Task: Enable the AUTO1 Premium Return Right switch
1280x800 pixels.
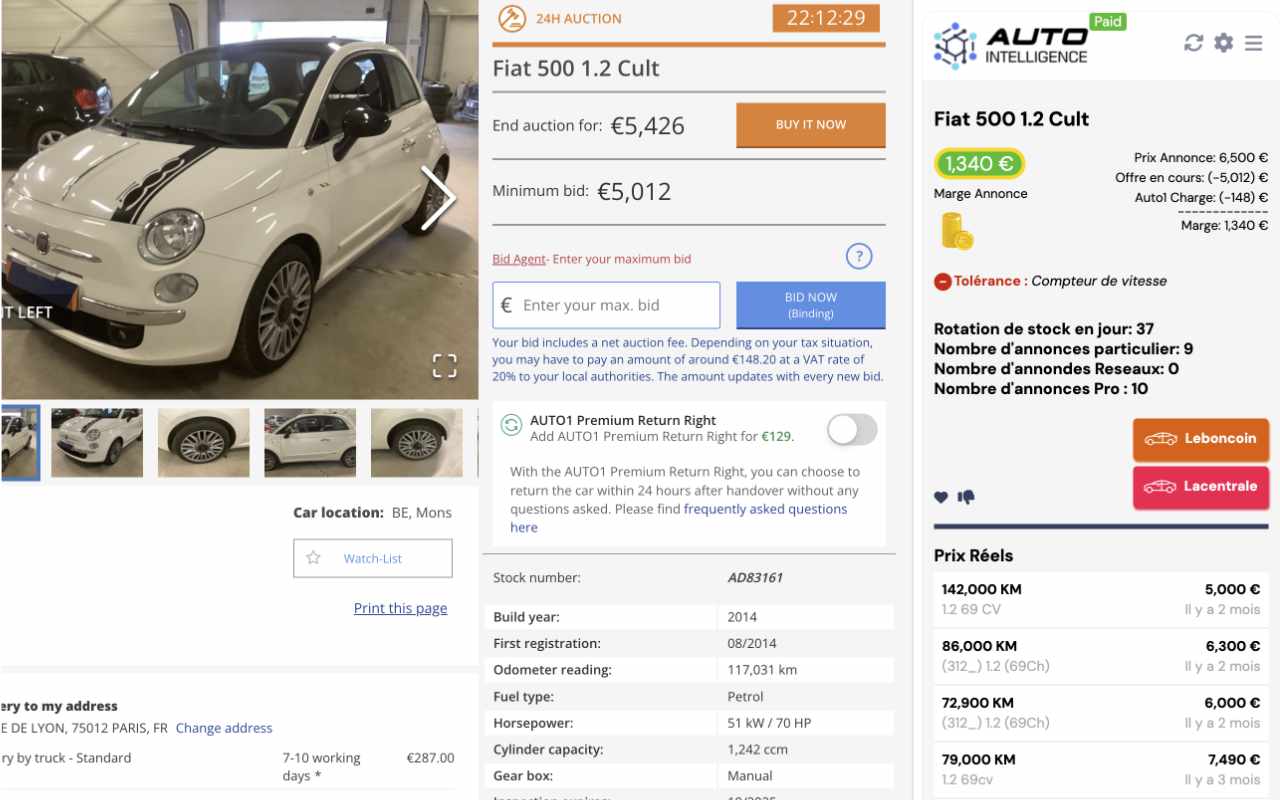Action: click(x=851, y=428)
